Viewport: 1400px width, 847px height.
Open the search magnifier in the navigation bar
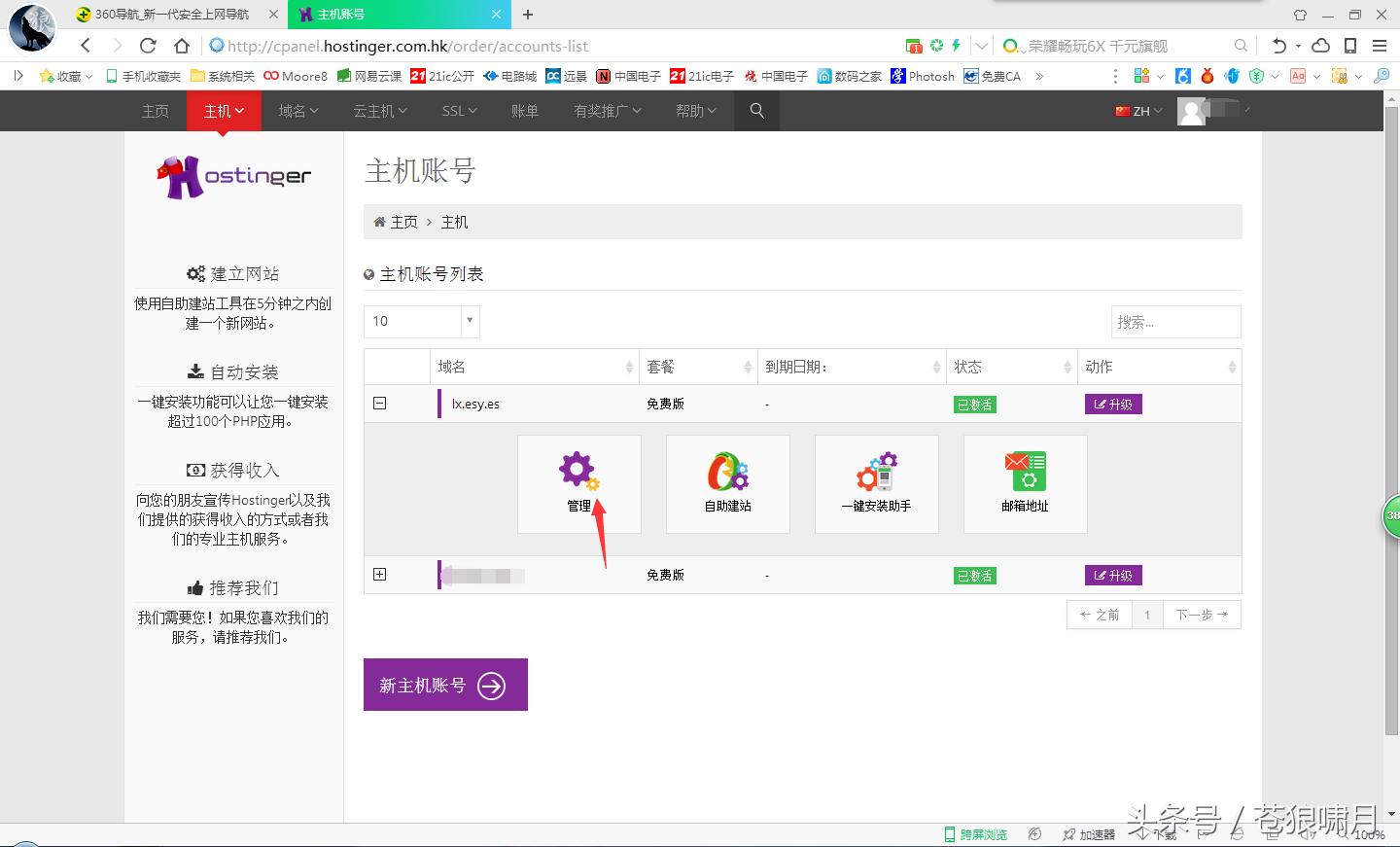tap(756, 110)
